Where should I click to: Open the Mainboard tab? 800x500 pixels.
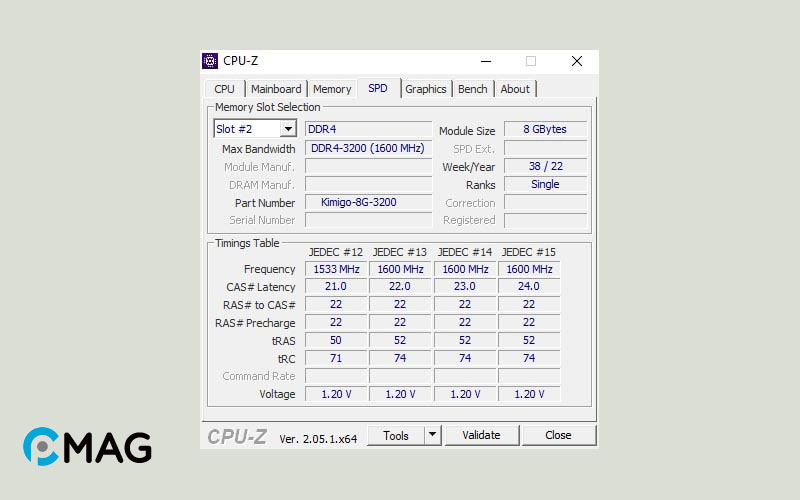[276, 89]
